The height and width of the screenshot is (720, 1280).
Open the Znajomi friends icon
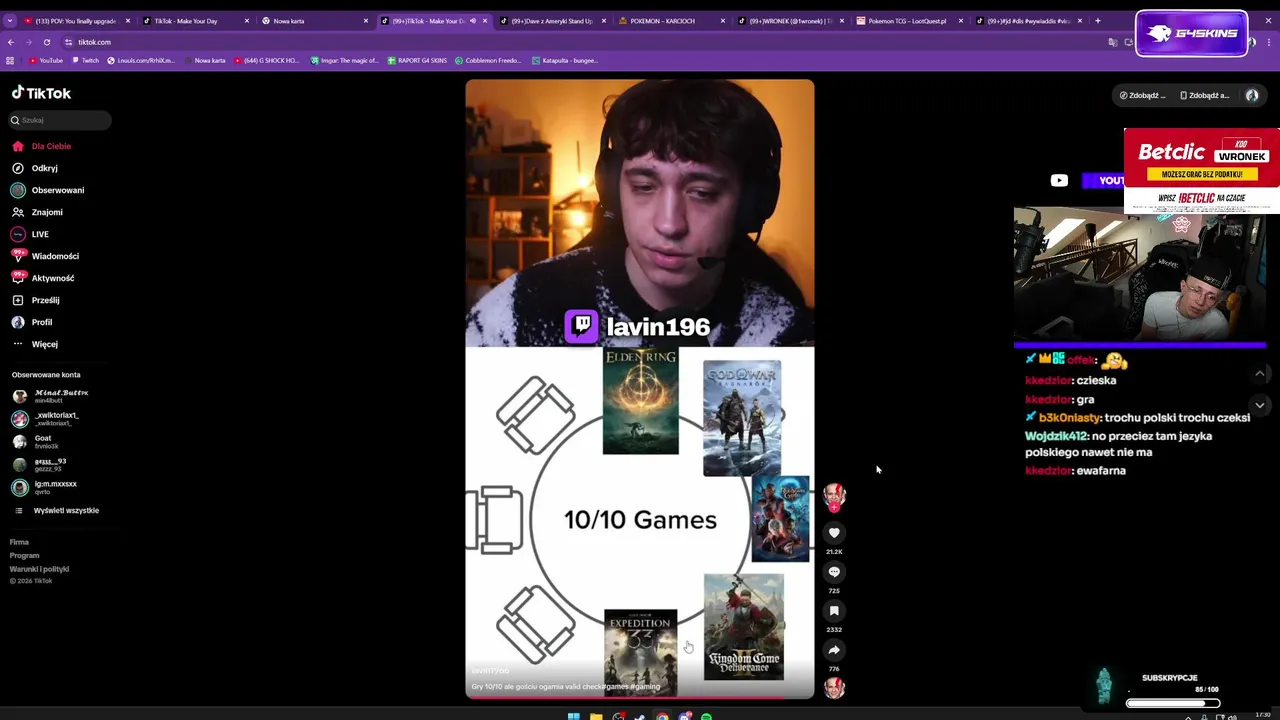(x=18, y=212)
